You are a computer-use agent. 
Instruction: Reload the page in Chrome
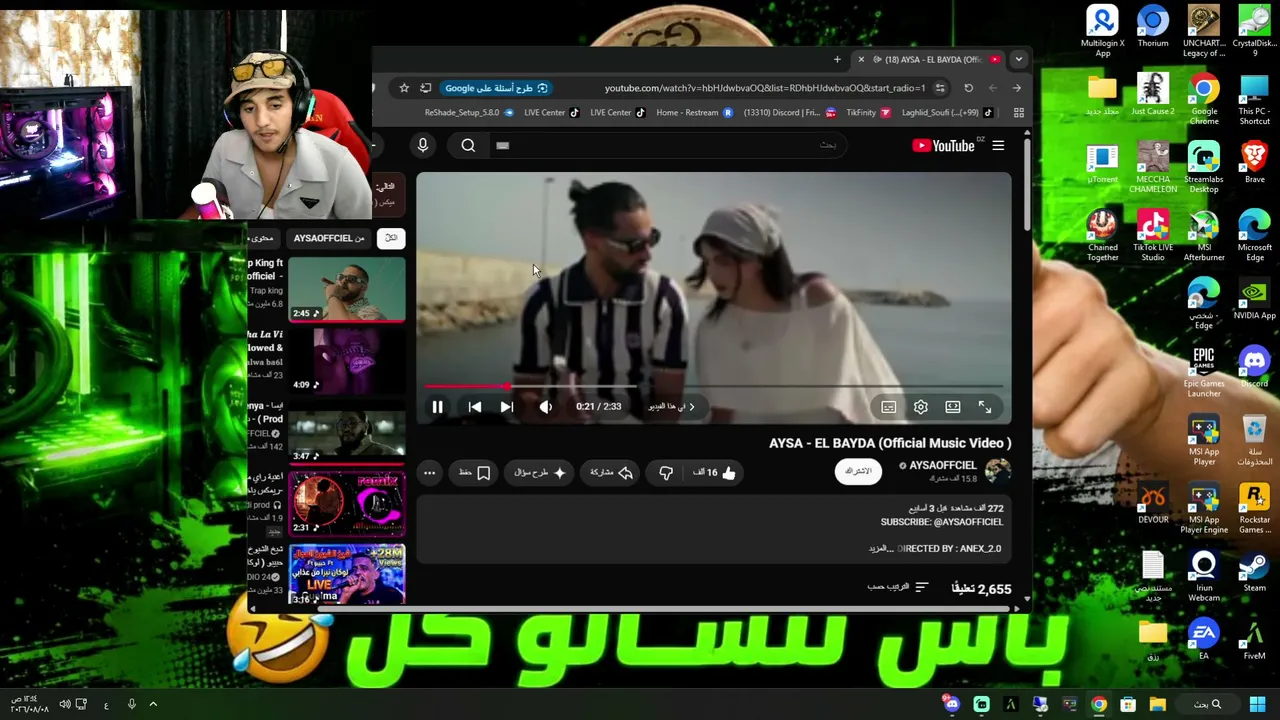[968, 88]
